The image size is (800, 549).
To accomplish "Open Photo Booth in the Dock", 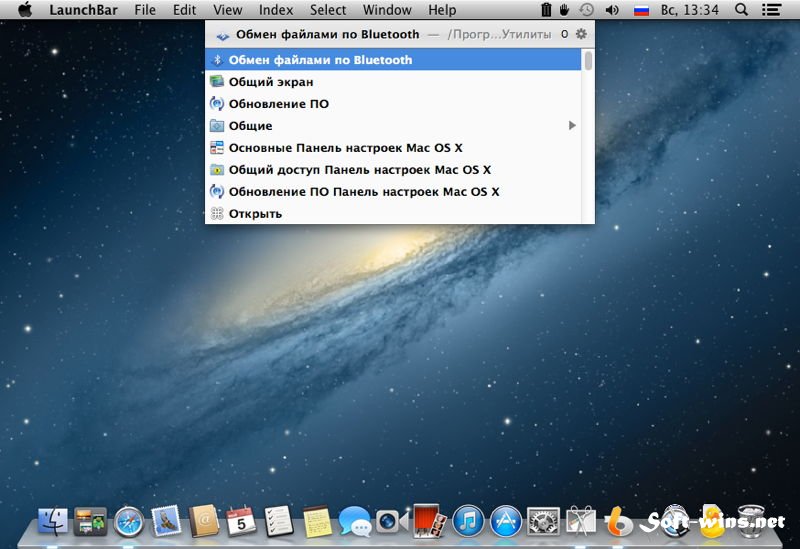I will (429, 521).
